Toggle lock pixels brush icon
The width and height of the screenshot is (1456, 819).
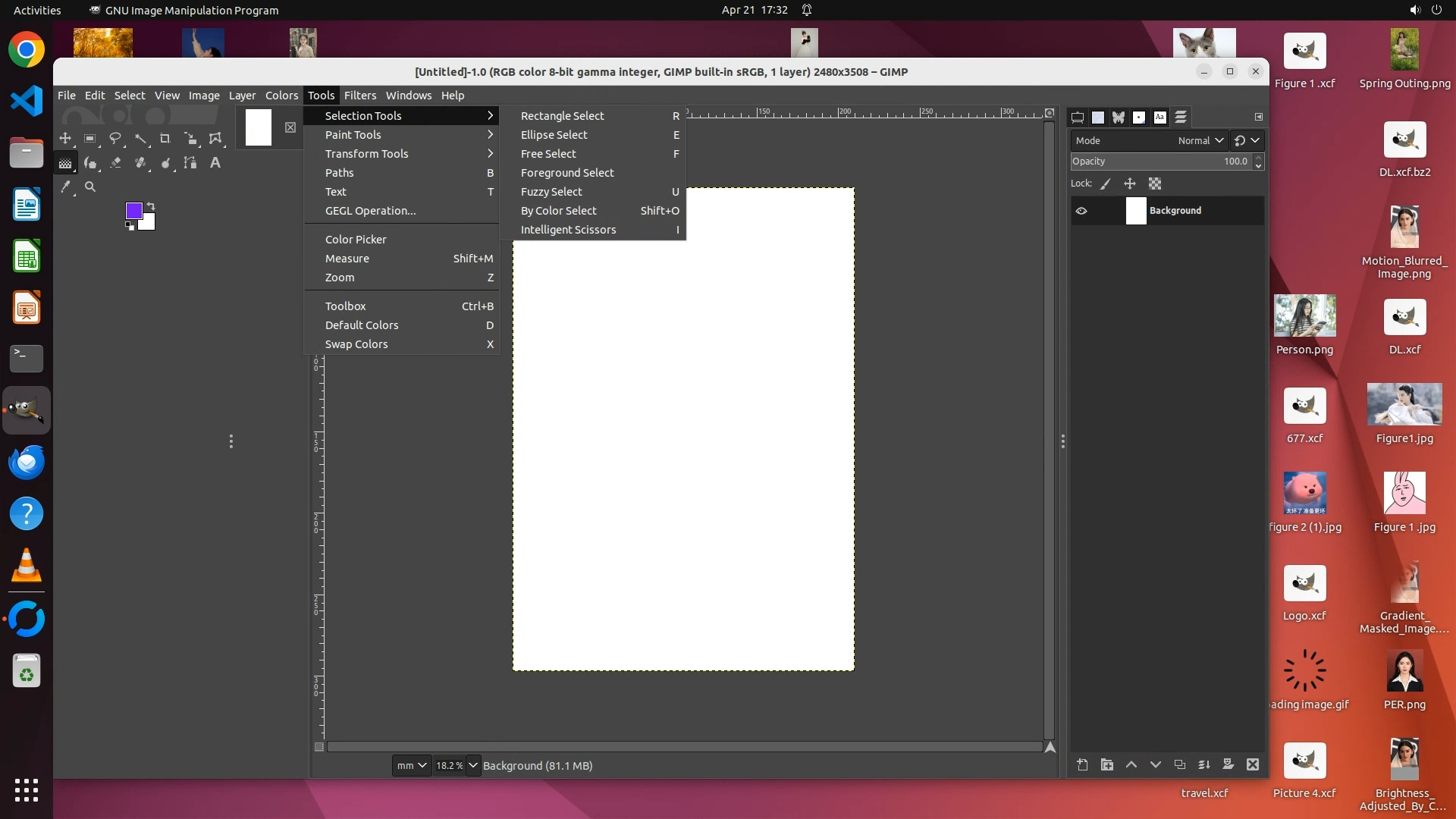click(x=1106, y=184)
